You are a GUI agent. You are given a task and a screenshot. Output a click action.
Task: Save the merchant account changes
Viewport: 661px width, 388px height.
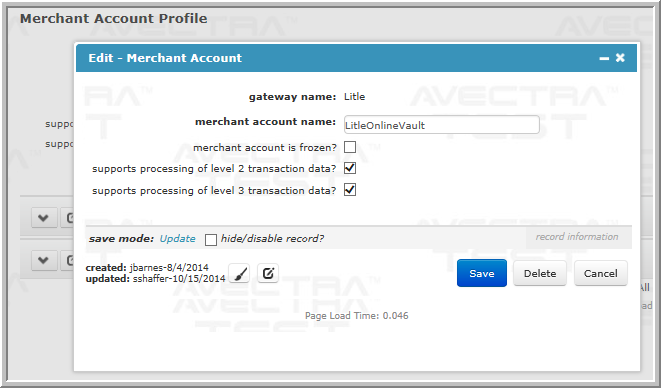click(482, 273)
